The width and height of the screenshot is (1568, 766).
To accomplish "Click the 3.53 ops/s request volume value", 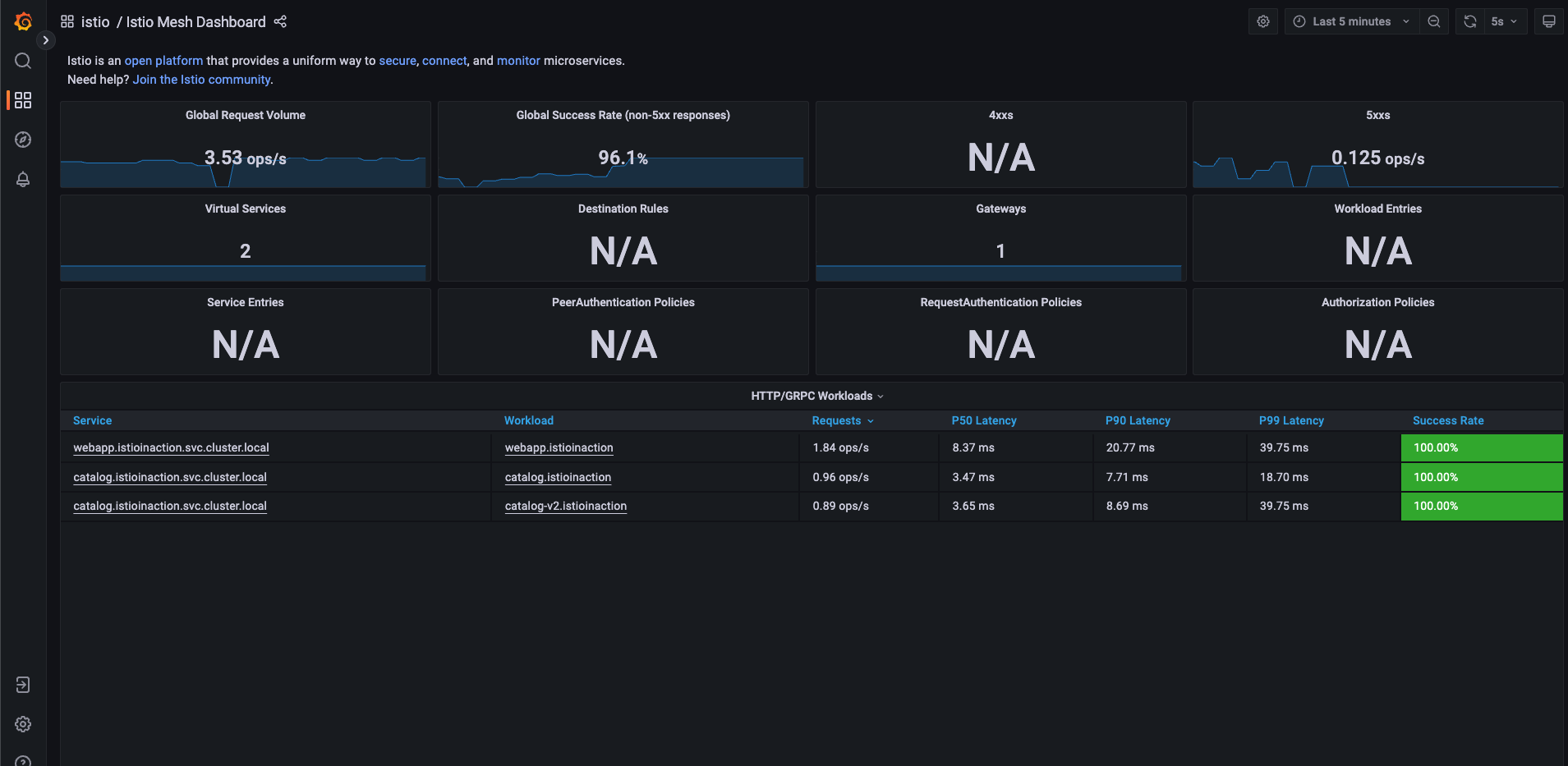I will pyautogui.click(x=246, y=158).
